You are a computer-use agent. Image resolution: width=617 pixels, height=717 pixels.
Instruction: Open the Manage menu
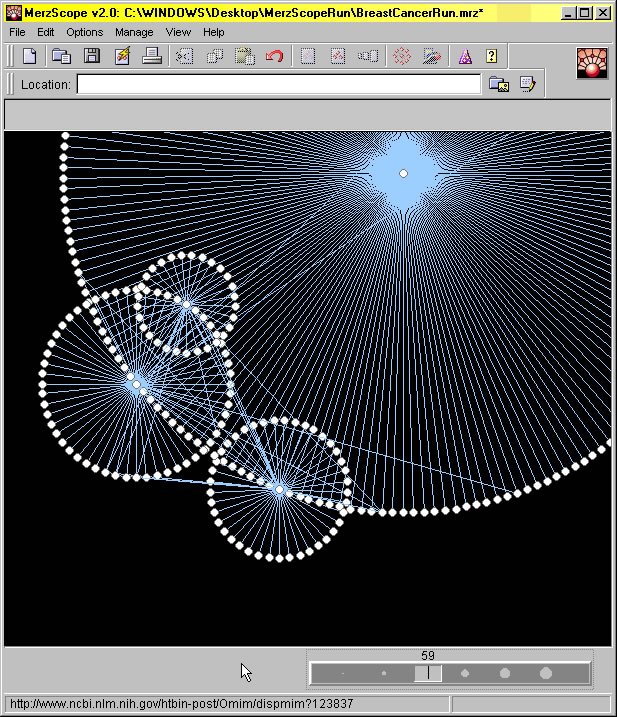[134, 32]
